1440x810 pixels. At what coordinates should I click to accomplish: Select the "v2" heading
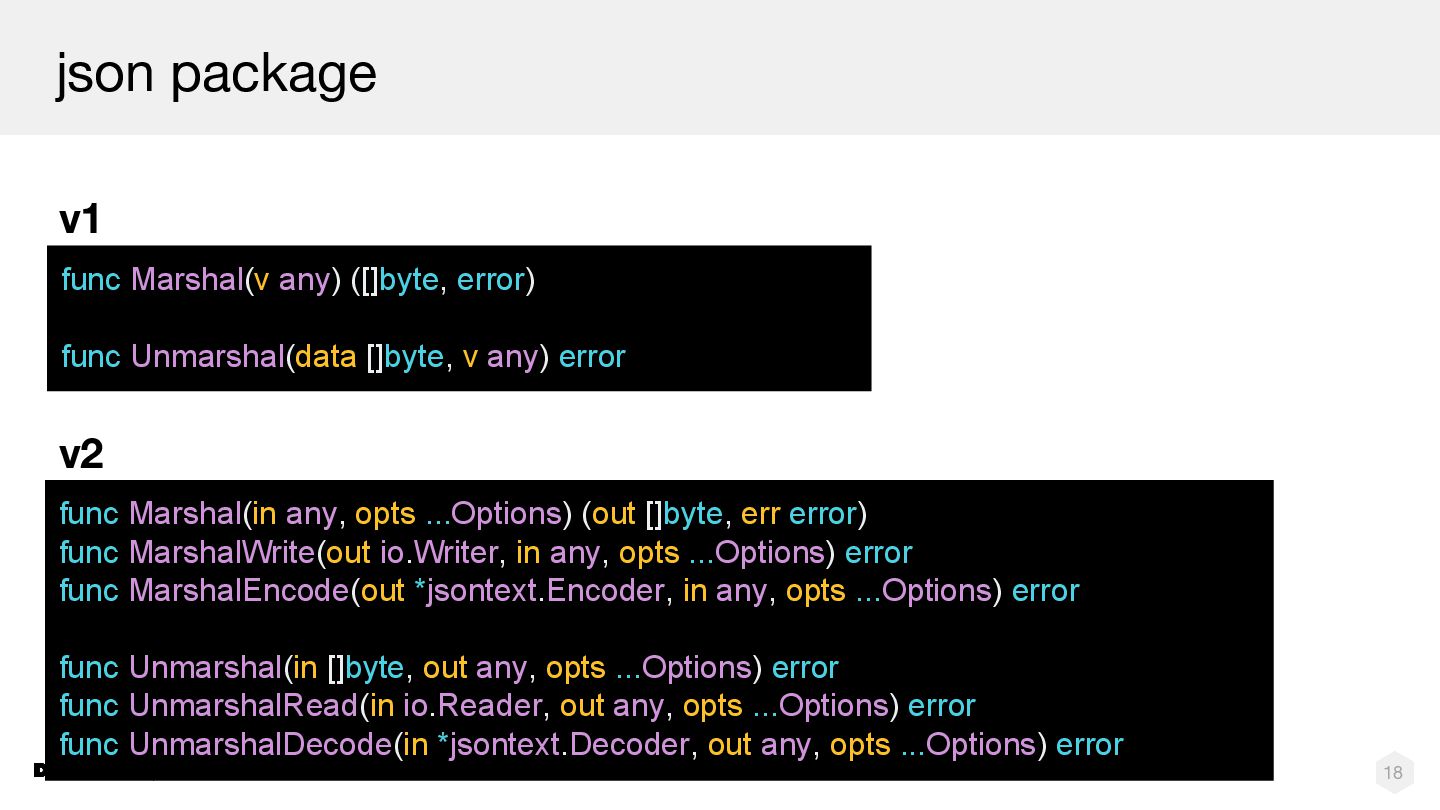(x=81, y=455)
